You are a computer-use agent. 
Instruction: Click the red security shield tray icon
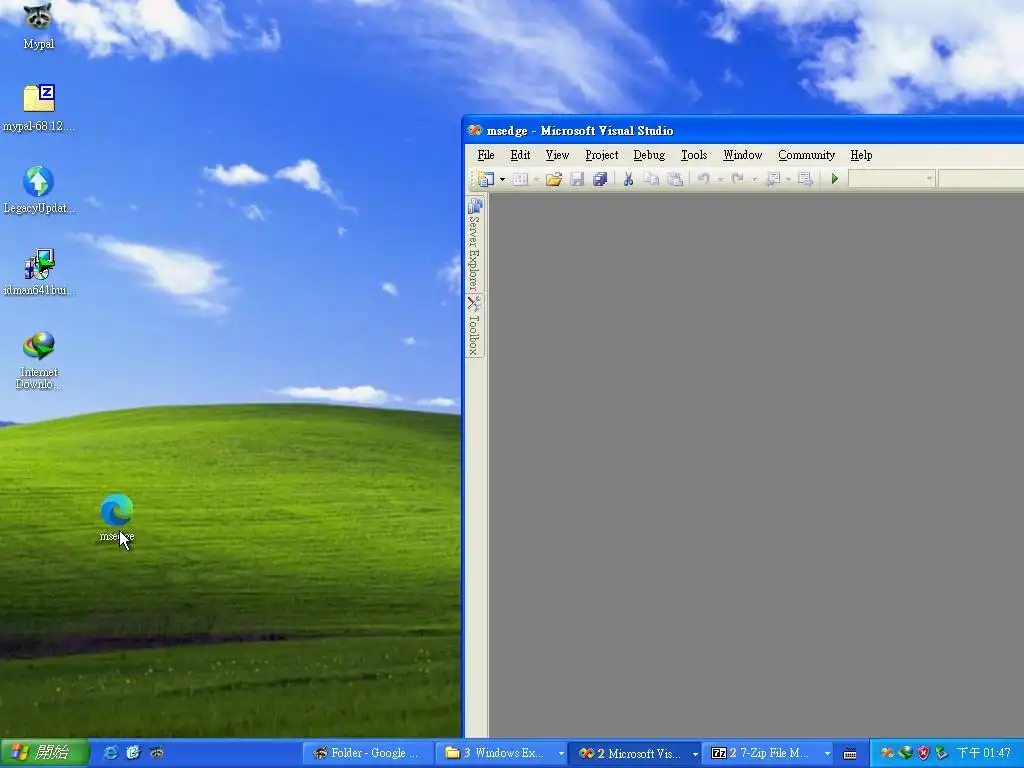point(923,753)
